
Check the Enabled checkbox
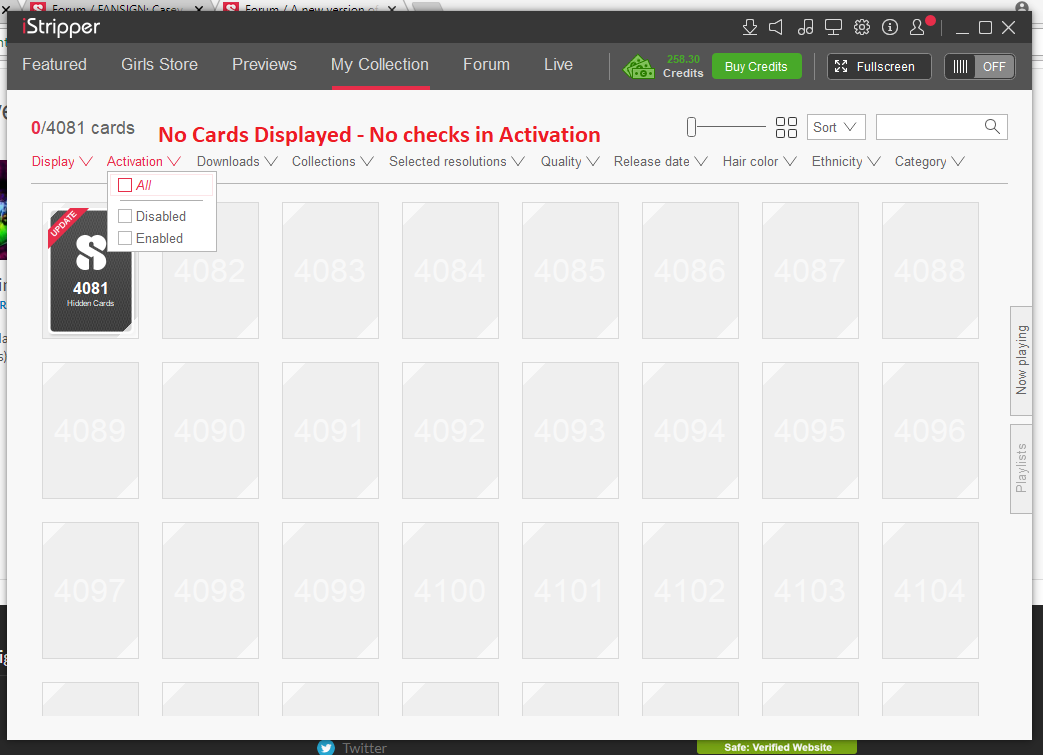pyautogui.click(x=125, y=238)
